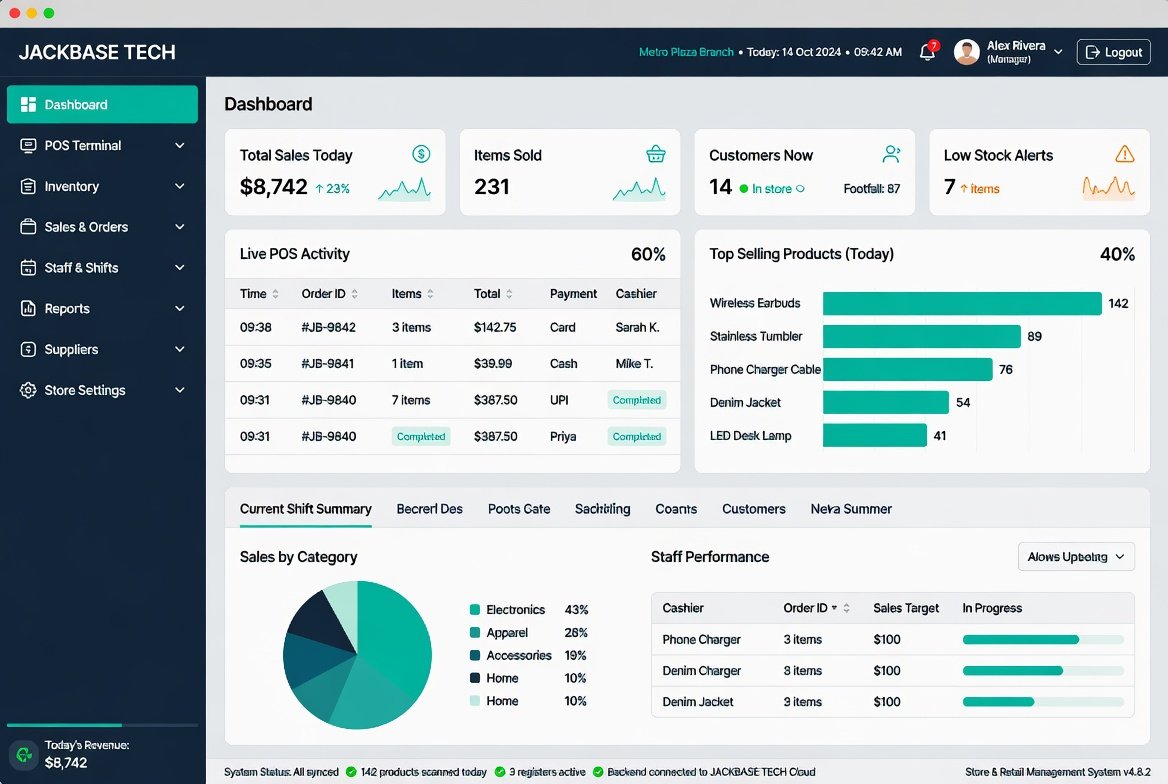
Task: Select the Current Shift Summary tab
Action: point(305,509)
